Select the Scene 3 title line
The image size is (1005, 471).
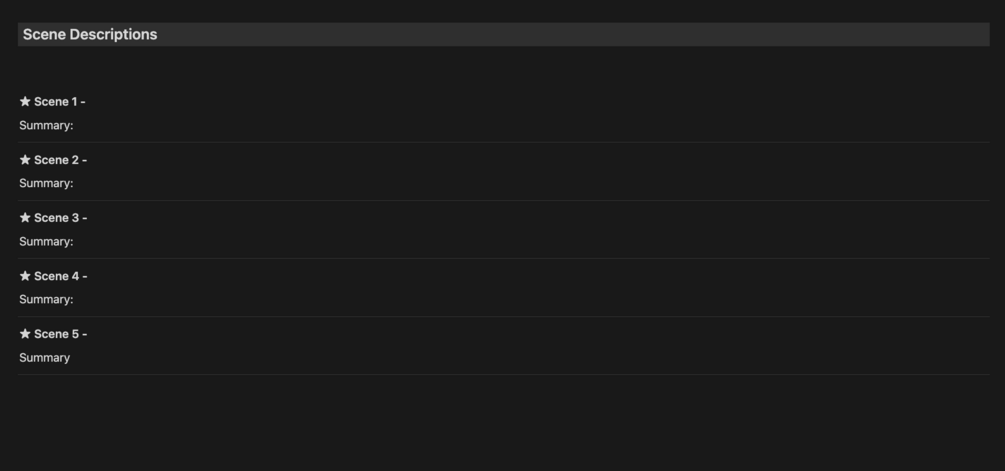60,218
